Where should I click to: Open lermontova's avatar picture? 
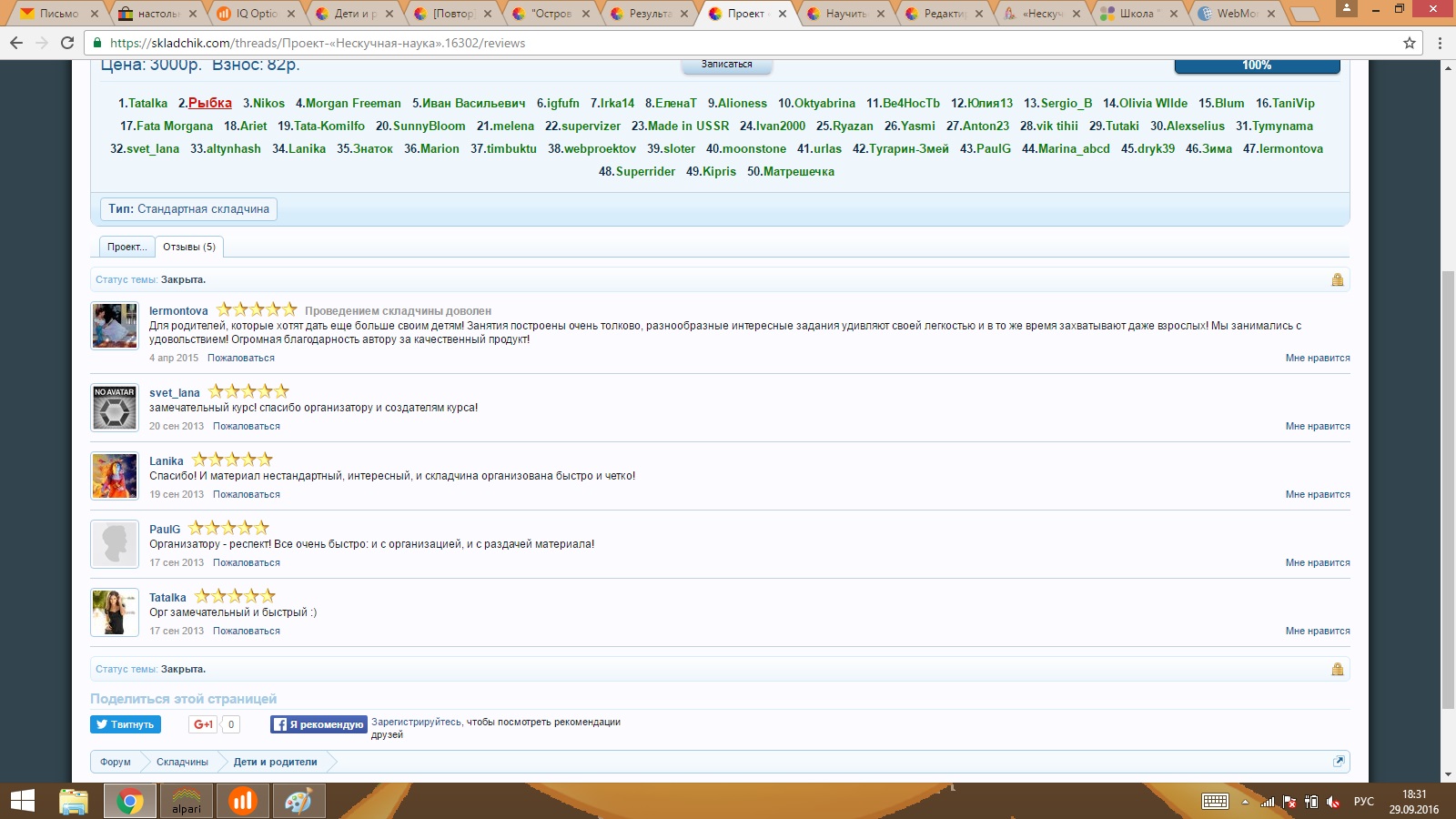tap(115, 326)
